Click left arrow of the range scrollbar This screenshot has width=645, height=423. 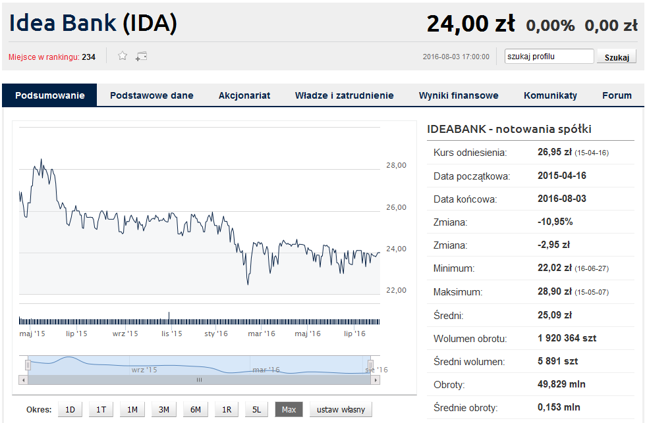tap(23, 380)
